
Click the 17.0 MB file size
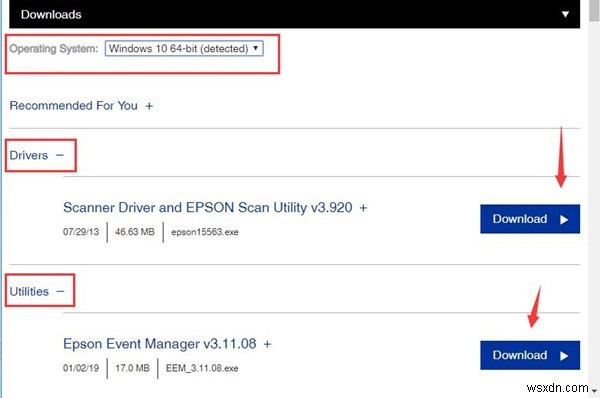point(132,368)
